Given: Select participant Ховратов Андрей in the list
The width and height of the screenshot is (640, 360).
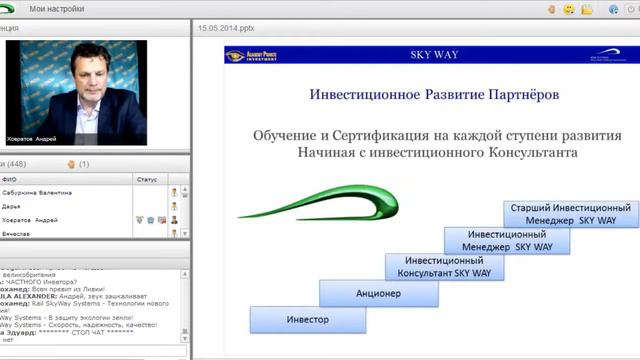Looking at the screenshot, I should [30, 220].
